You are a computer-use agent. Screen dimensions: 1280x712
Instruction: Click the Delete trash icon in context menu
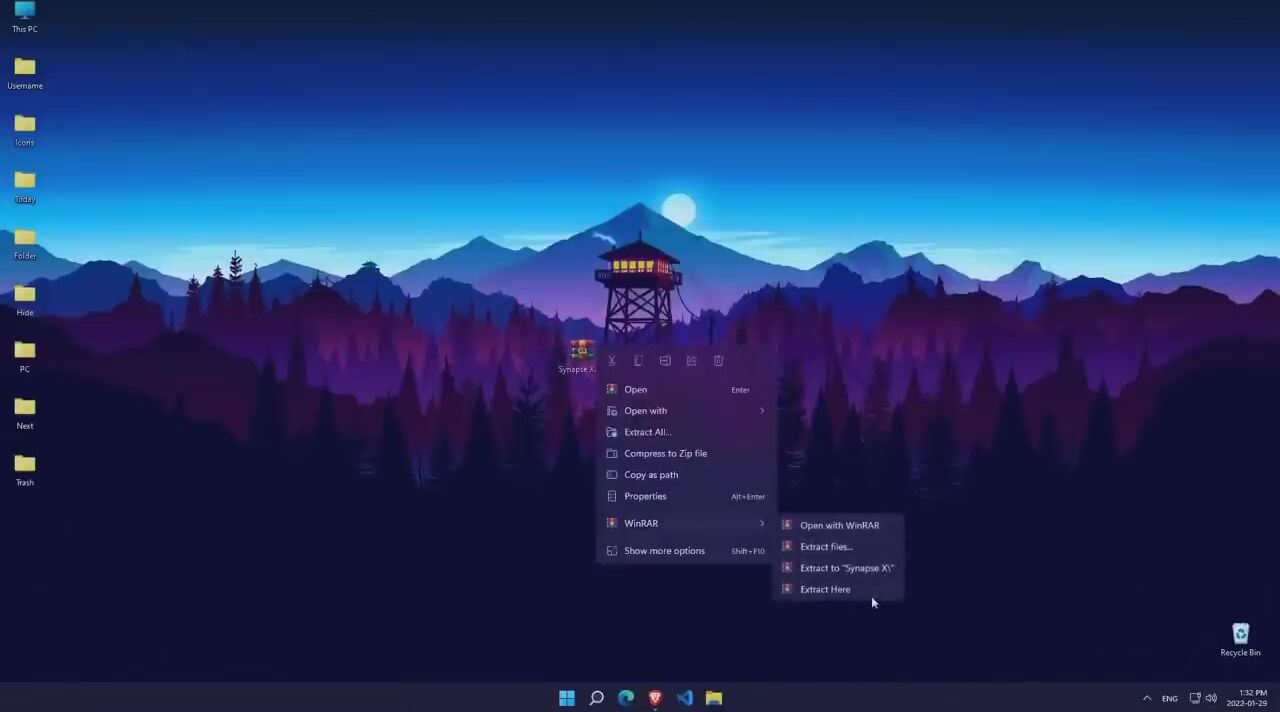718,361
